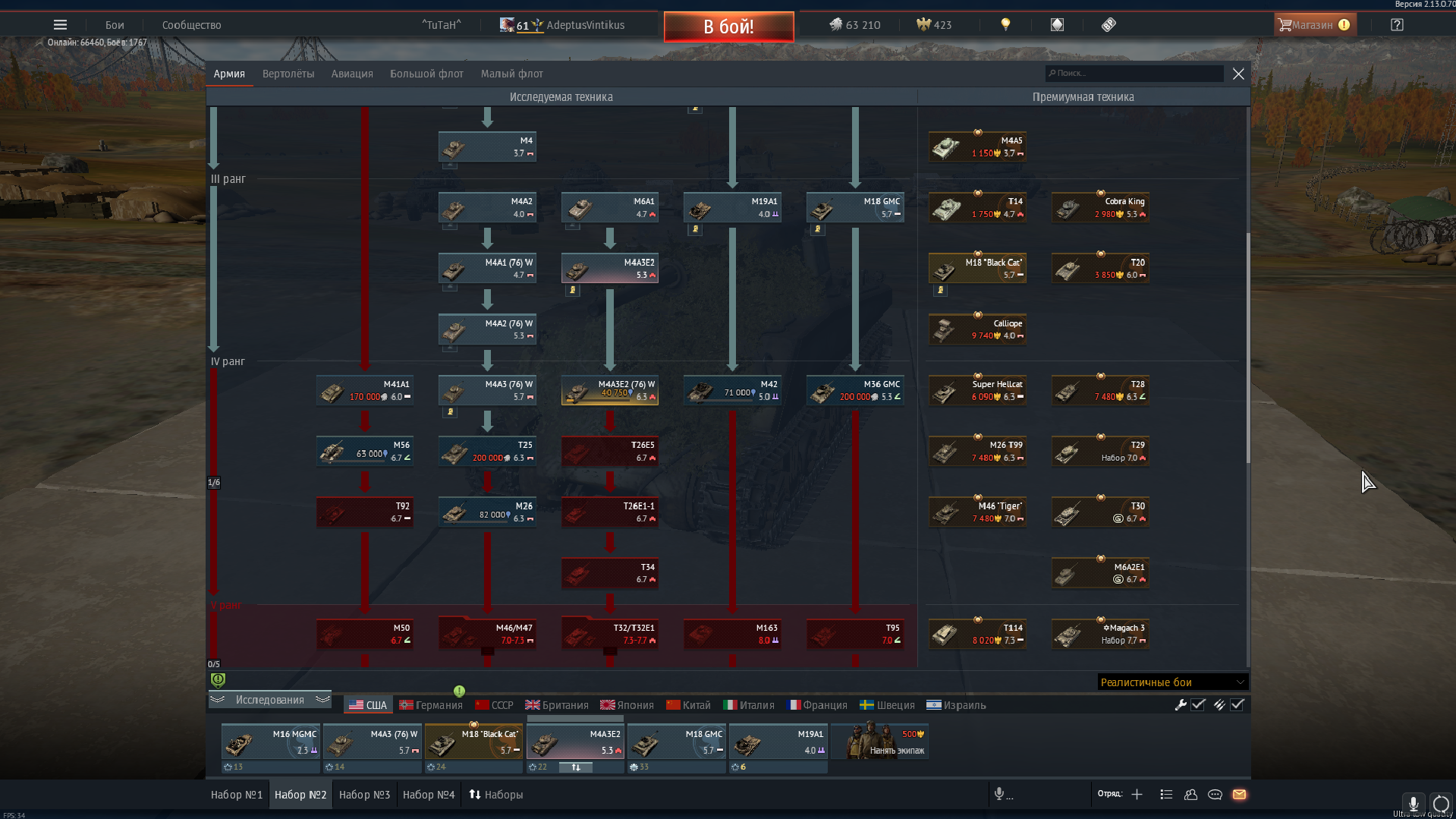Open the Магазин shop cart
The width and height of the screenshot is (1456, 819).
coord(1314,25)
